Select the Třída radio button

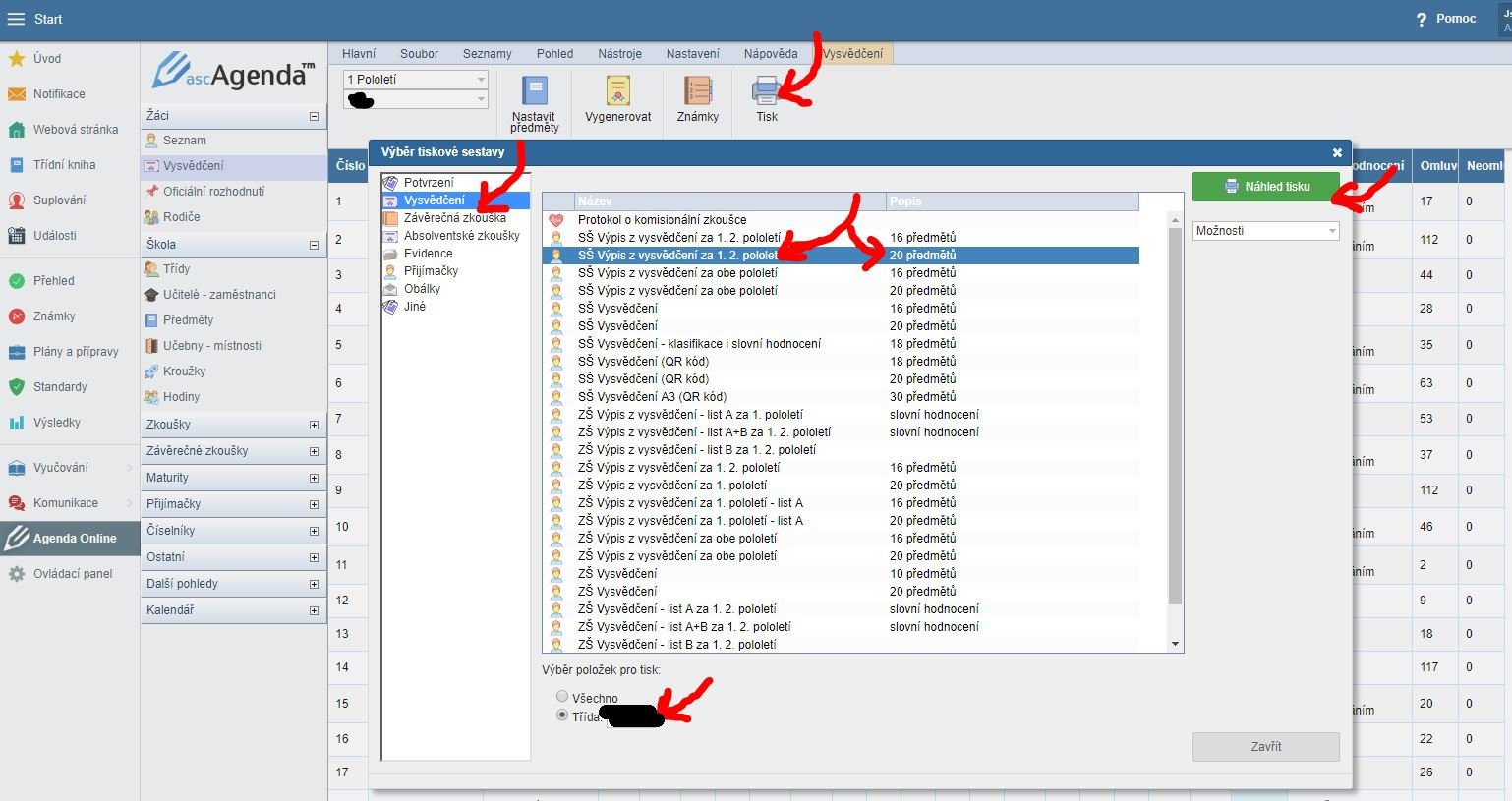tap(562, 715)
